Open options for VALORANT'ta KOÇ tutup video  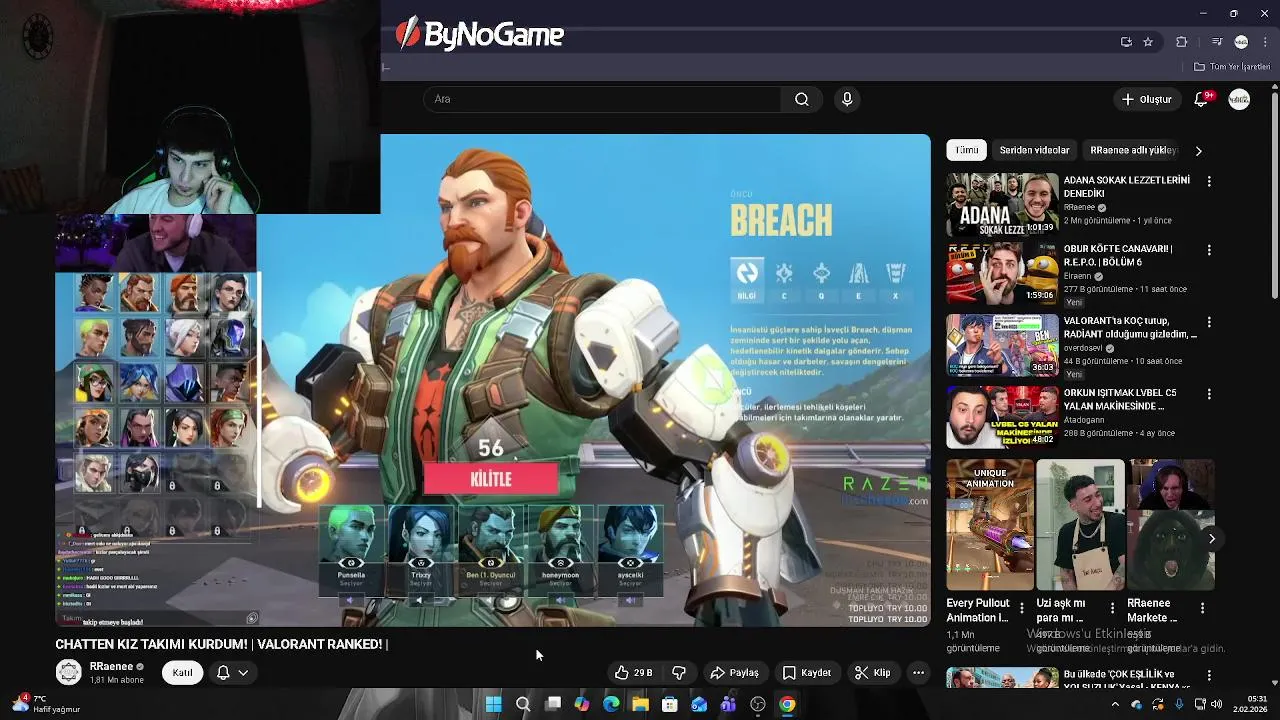1209,322
